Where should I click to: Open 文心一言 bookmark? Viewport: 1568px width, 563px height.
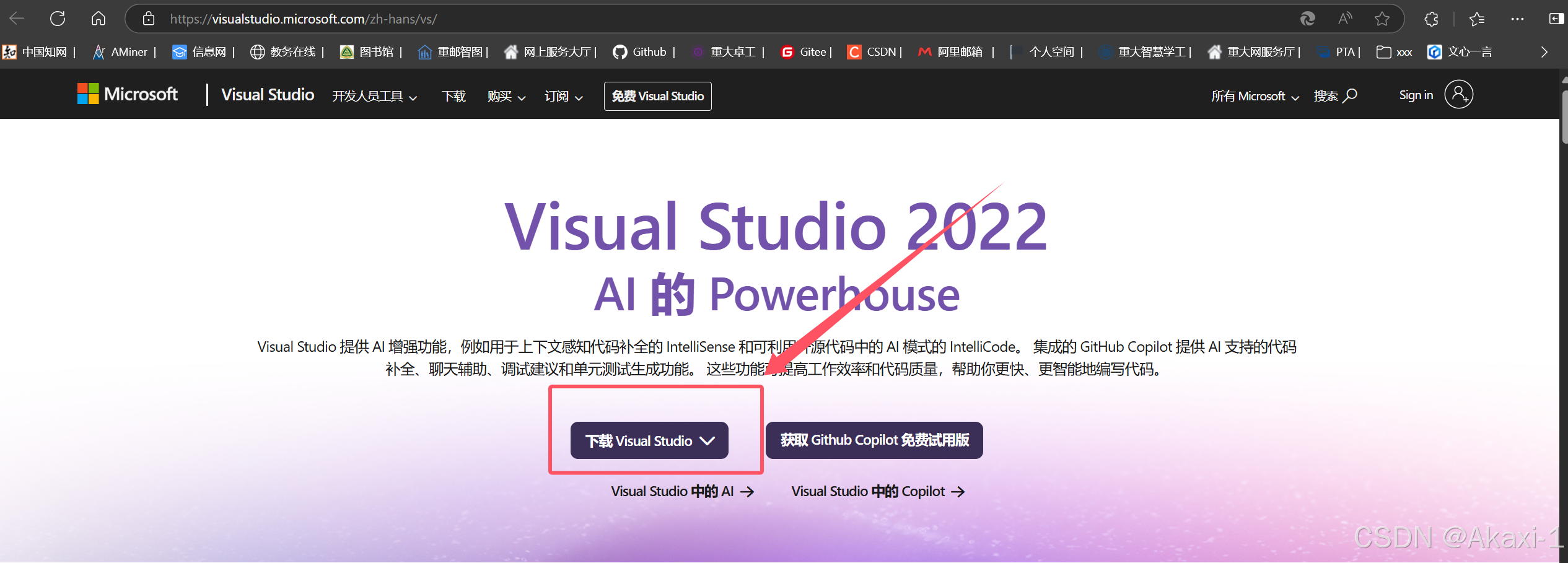pyautogui.click(x=1460, y=52)
